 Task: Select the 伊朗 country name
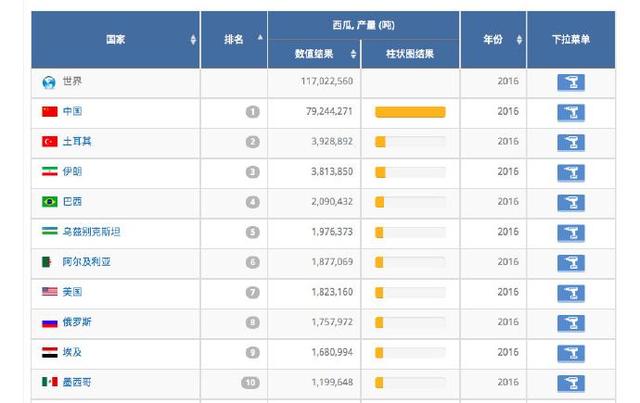click(72, 172)
